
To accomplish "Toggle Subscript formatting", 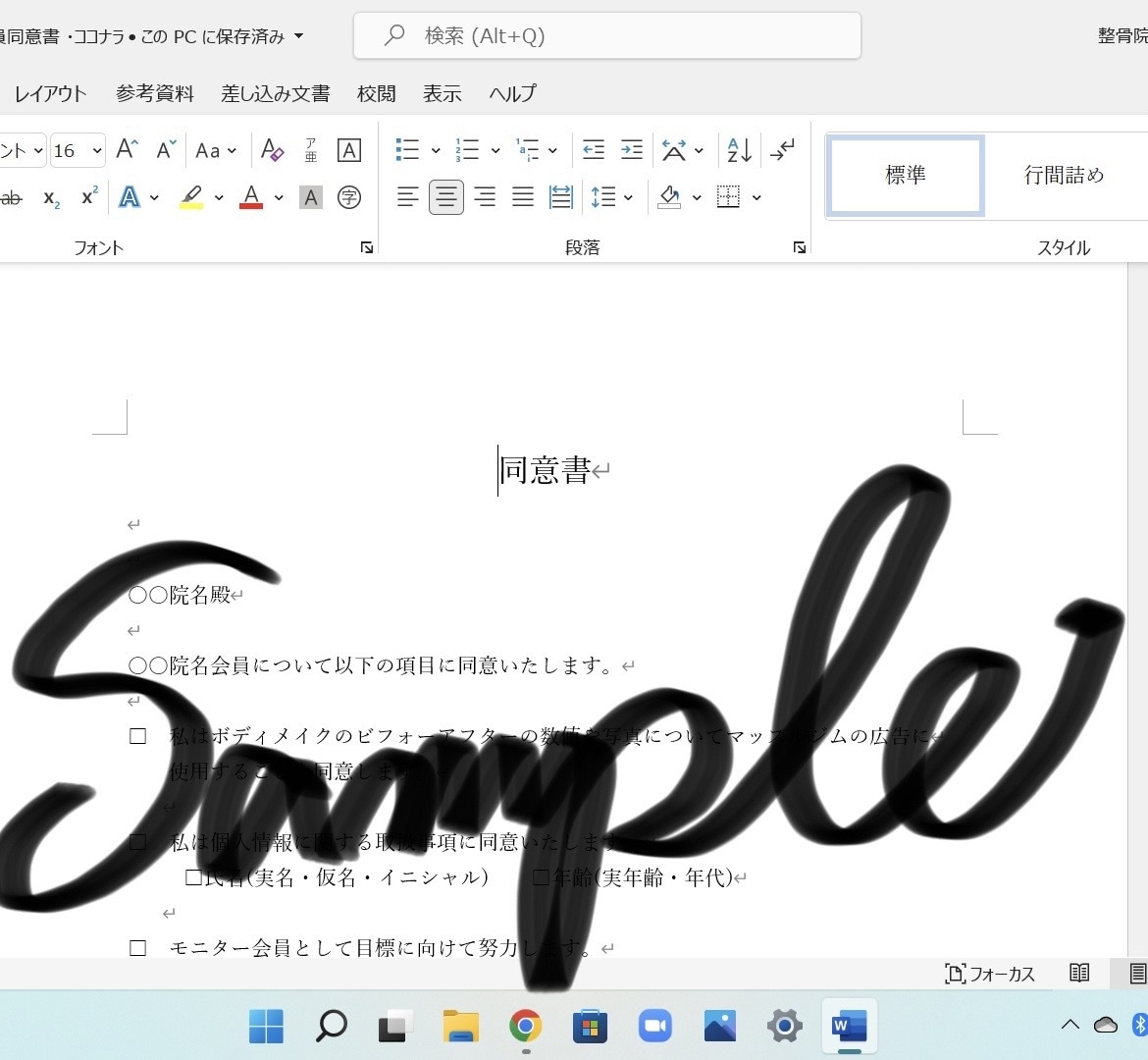I will (x=51, y=198).
